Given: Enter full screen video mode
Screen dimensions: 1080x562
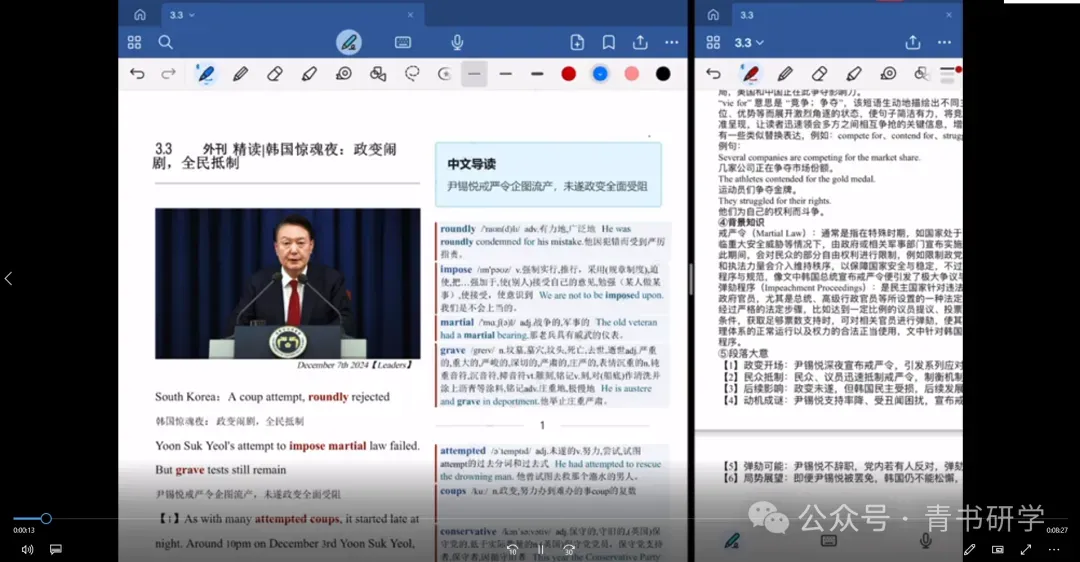Looking at the screenshot, I should pyautogui.click(x=1026, y=550).
